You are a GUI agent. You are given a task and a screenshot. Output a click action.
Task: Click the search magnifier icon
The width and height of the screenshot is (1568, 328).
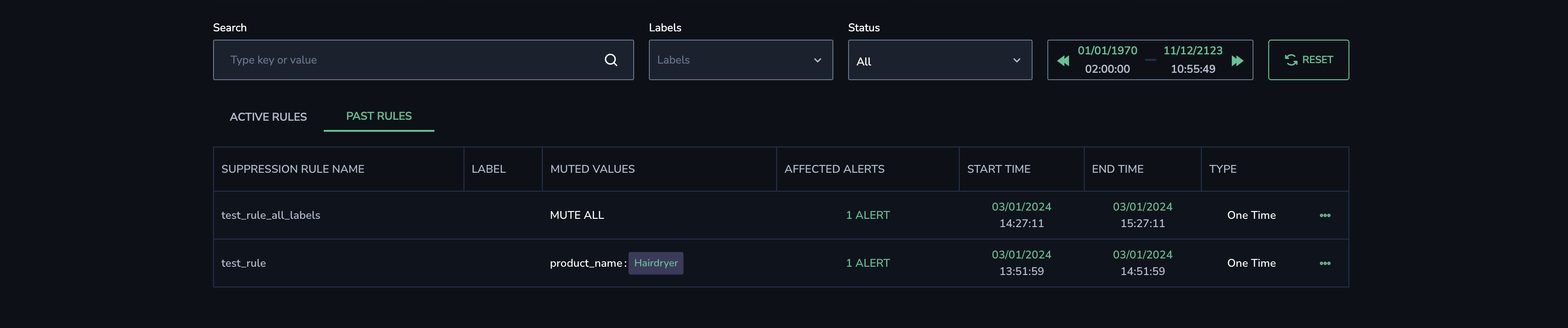point(611,59)
